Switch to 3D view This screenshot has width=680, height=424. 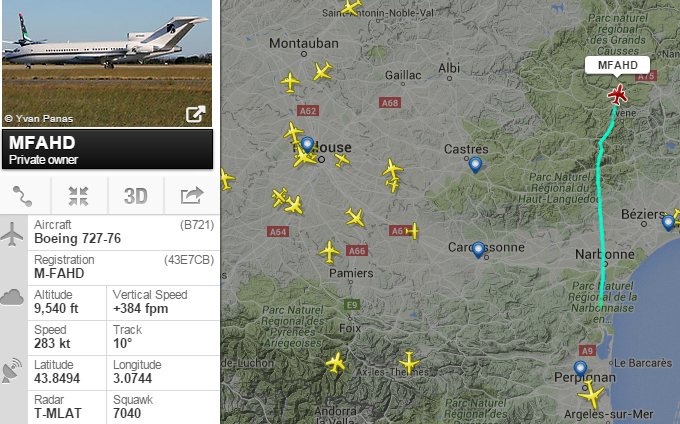tap(136, 196)
